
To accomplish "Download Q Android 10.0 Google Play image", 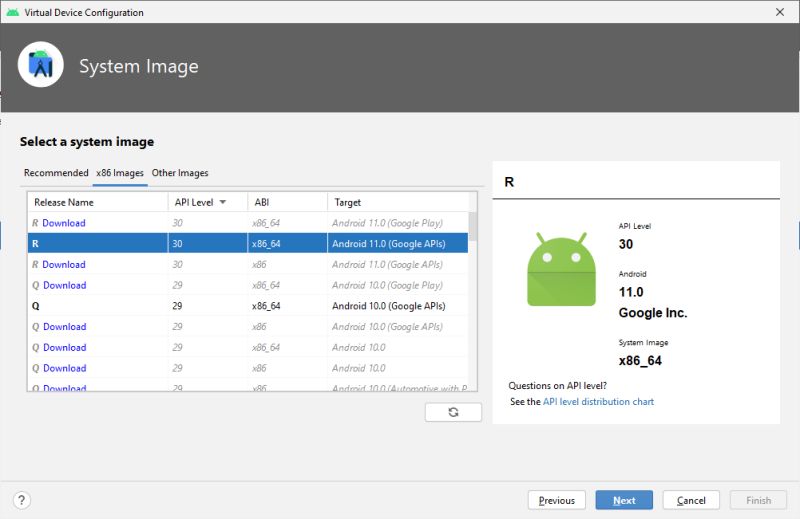I will [64, 285].
